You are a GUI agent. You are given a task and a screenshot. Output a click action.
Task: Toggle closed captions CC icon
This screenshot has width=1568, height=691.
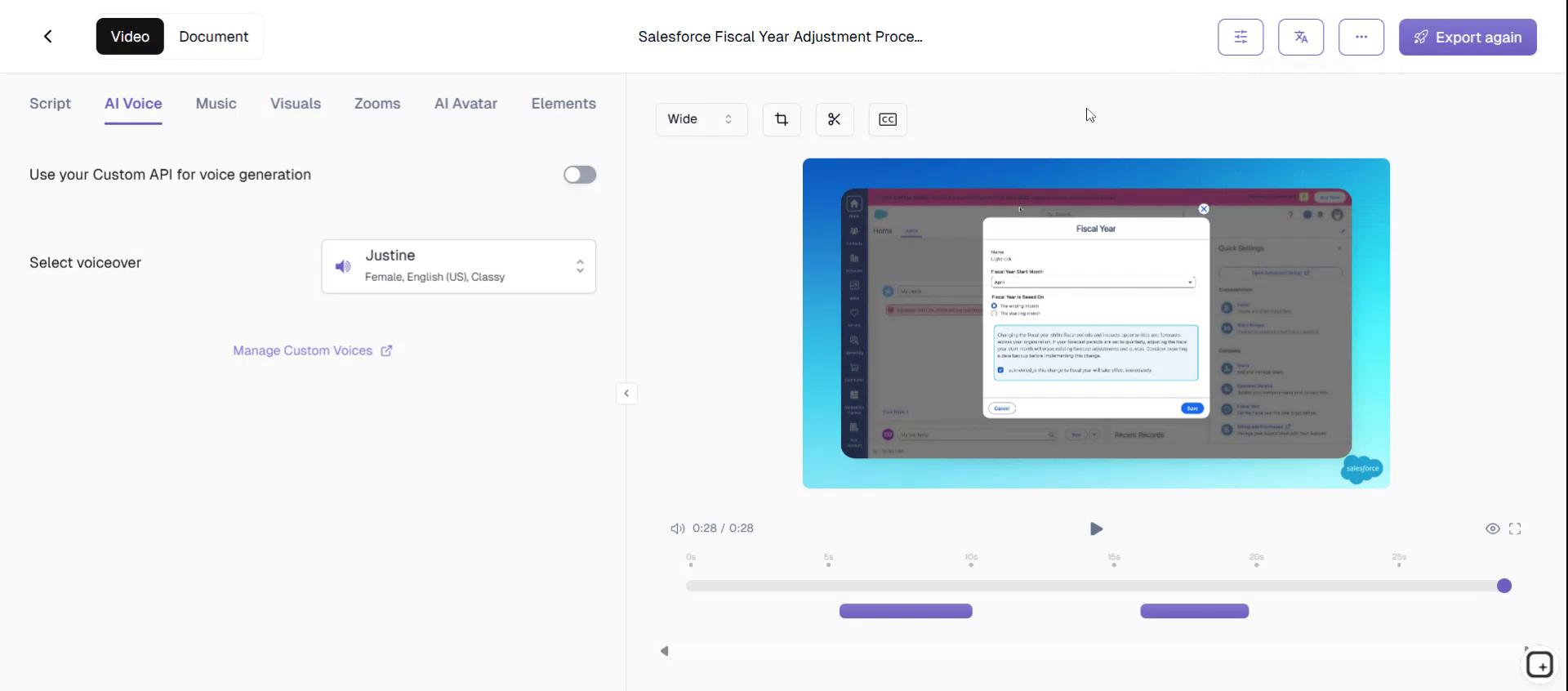pyautogui.click(x=888, y=119)
